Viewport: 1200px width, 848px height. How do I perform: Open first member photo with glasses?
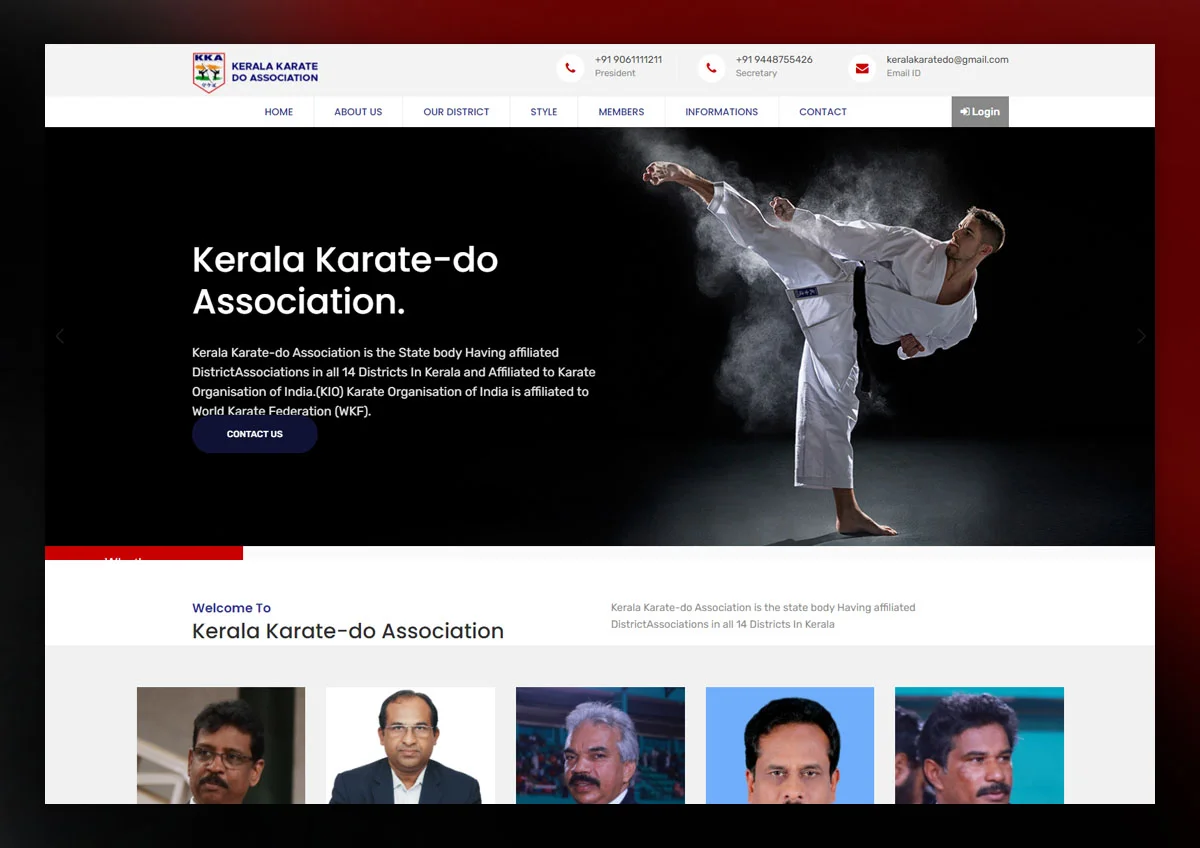(x=221, y=745)
